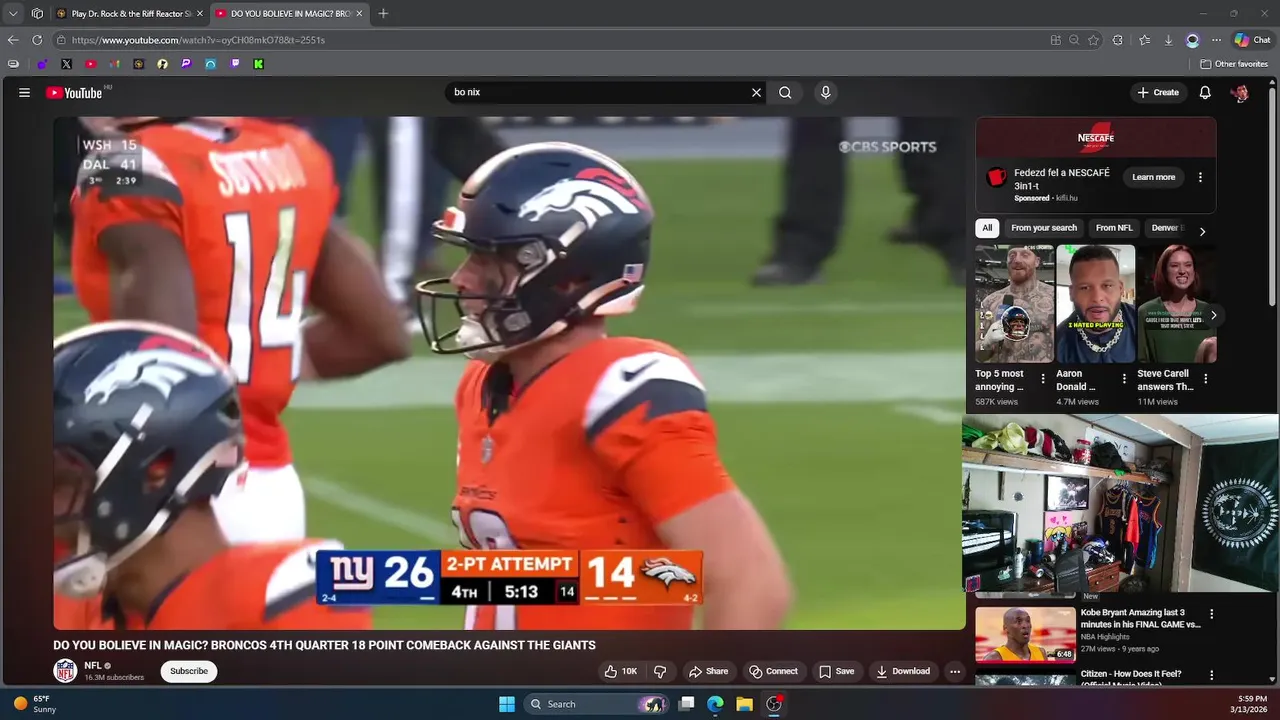Open options for the Kobe Bryant video
The width and height of the screenshot is (1280, 720).
pyautogui.click(x=1211, y=614)
